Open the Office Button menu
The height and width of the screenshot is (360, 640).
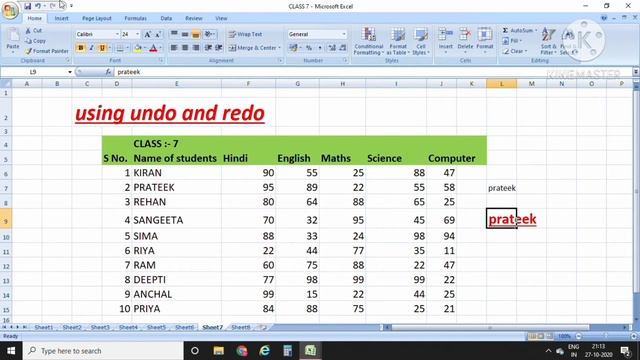[x=10, y=9]
